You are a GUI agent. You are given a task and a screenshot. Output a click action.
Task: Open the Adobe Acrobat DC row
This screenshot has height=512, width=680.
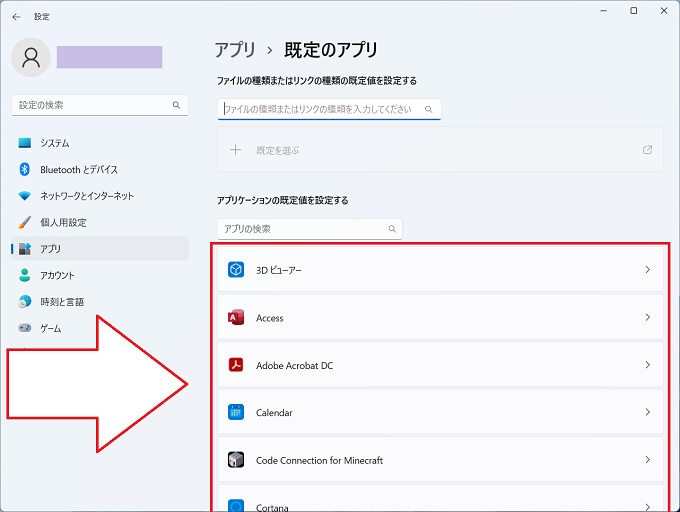(440, 365)
